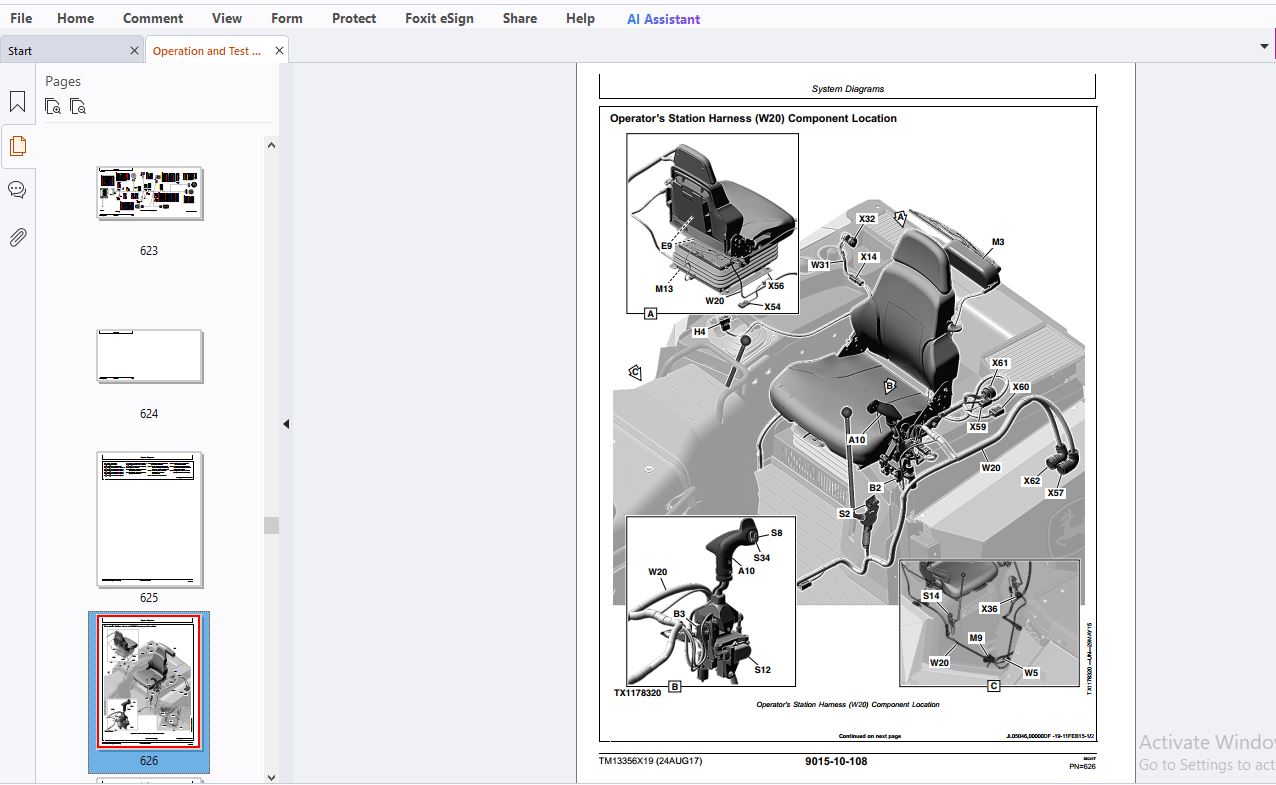Select page 623 thumbnail

coord(150,193)
